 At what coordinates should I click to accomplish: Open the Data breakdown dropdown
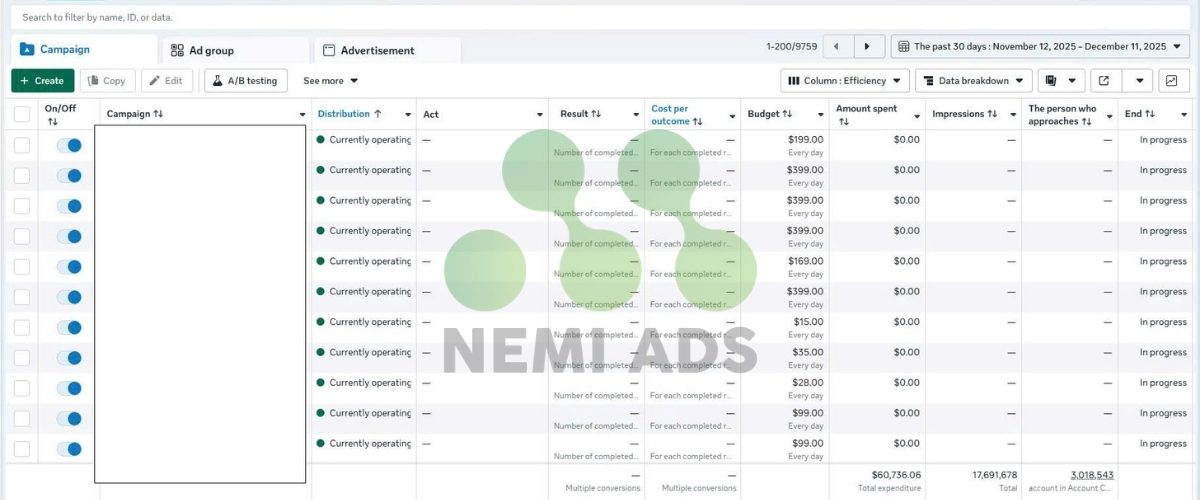[x=974, y=81]
